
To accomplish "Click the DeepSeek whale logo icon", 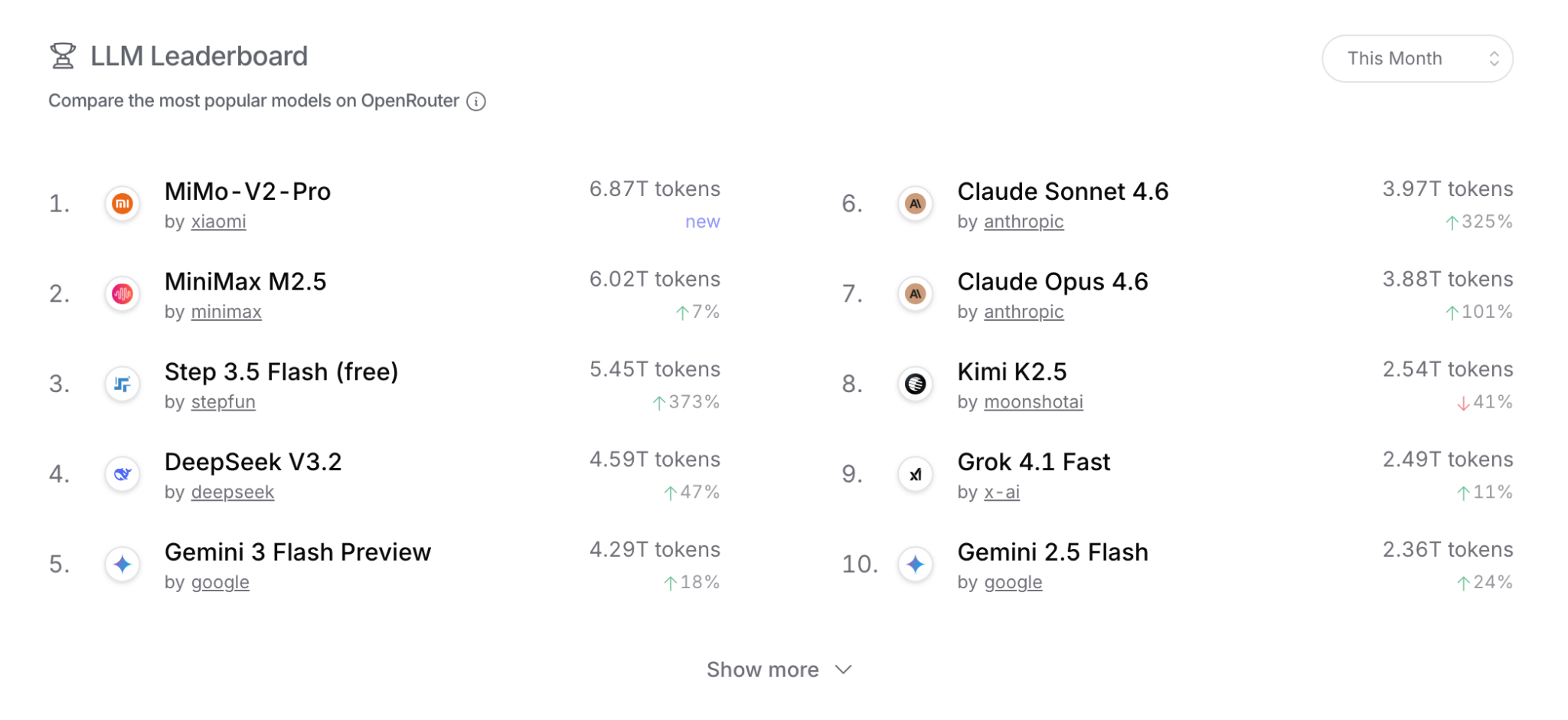I will coord(122,474).
